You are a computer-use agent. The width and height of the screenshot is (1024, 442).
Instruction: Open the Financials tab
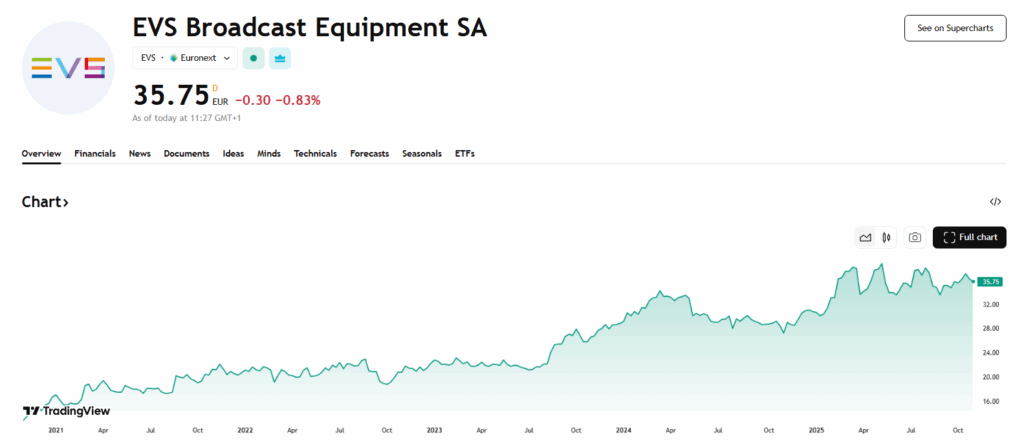click(95, 154)
